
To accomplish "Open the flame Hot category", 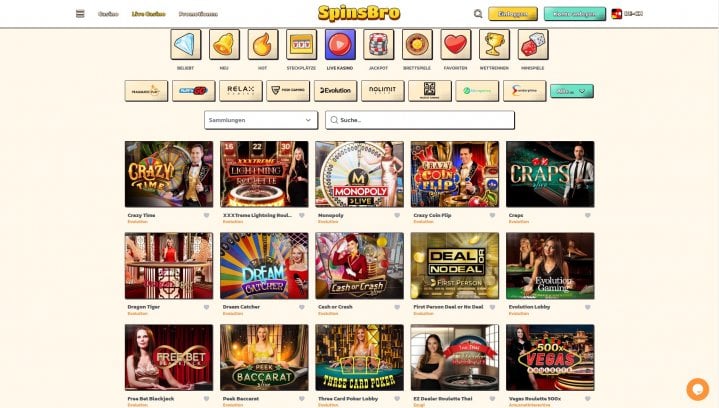I will pos(263,44).
